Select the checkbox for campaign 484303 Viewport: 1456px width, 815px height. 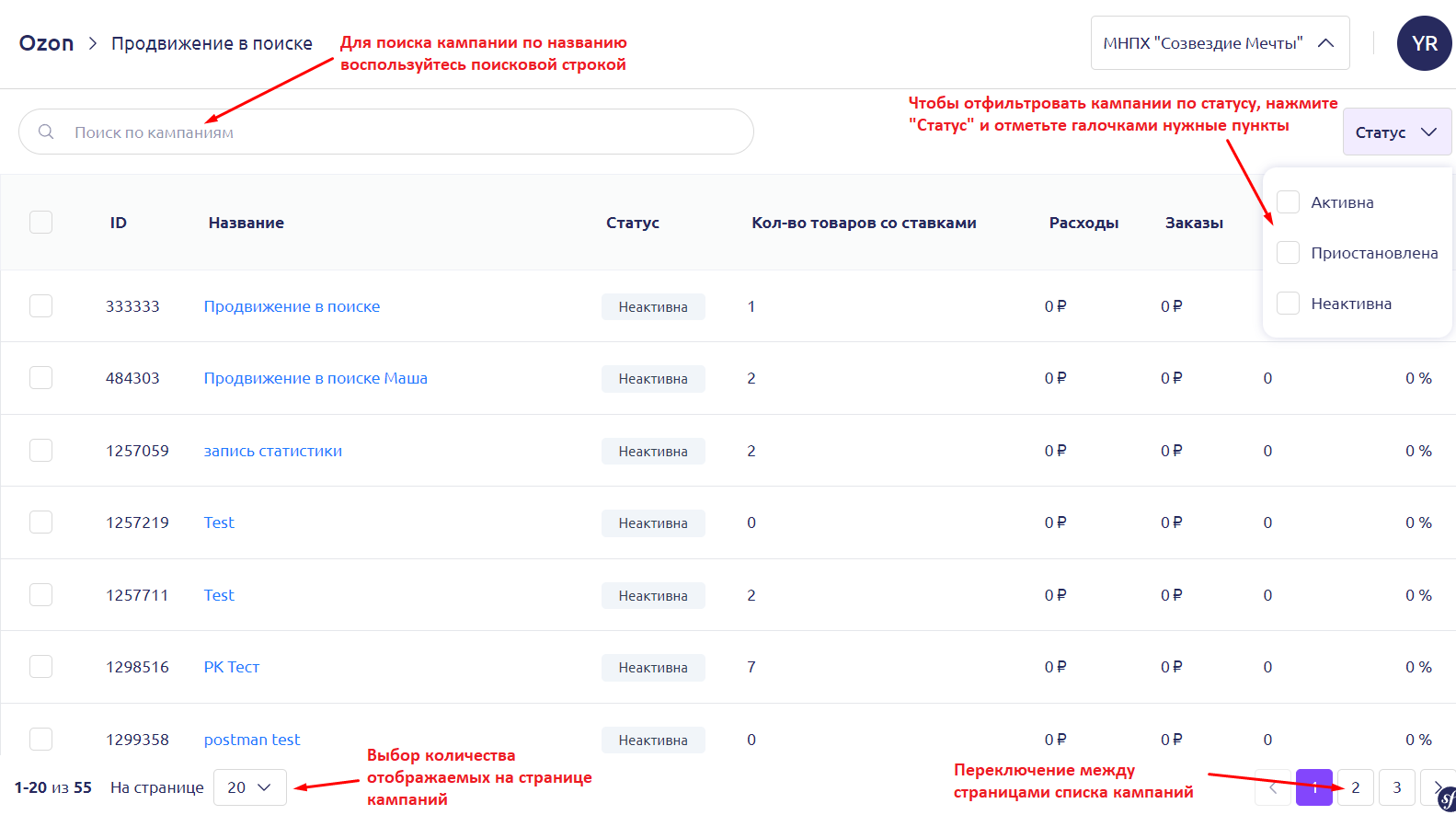[x=41, y=378]
